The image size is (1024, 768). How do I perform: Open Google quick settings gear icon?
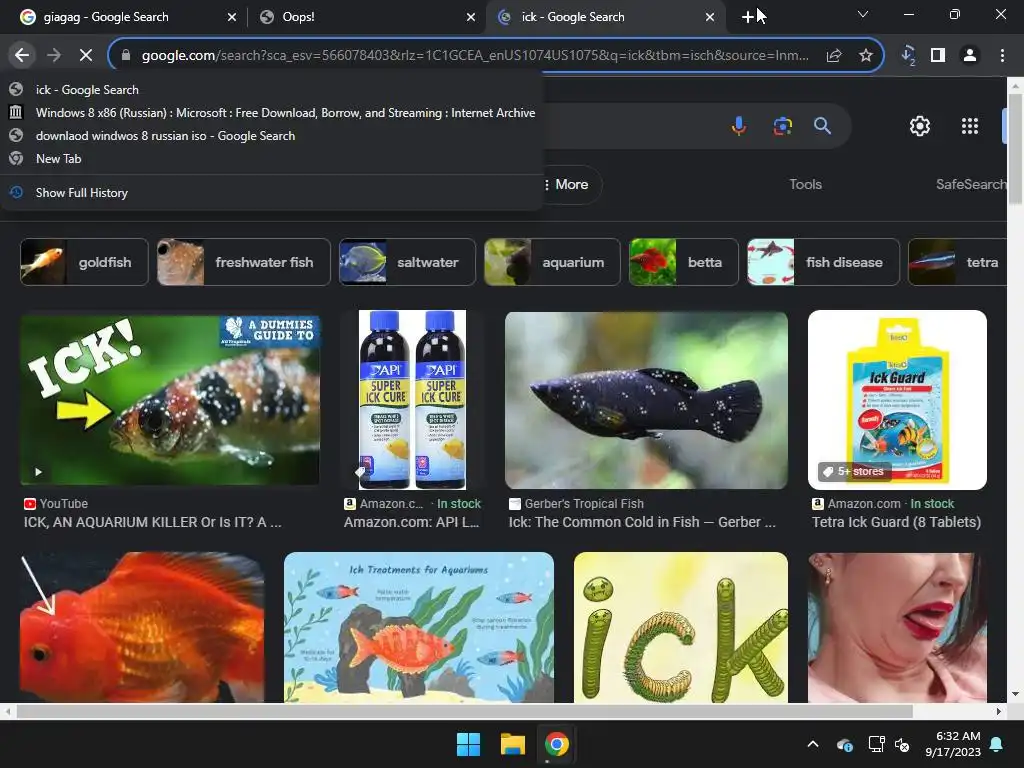pyautogui.click(x=920, y=125)
